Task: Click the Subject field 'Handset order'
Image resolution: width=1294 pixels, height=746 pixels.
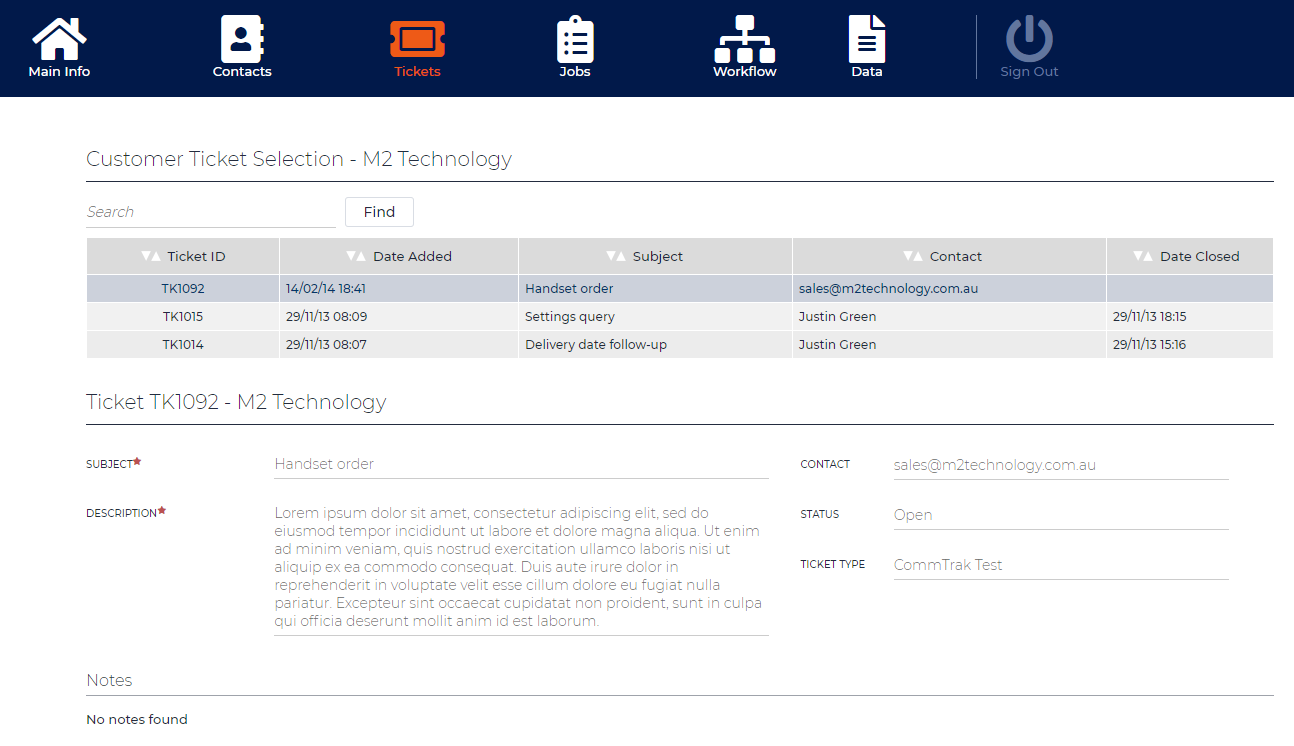Action: 521,464
